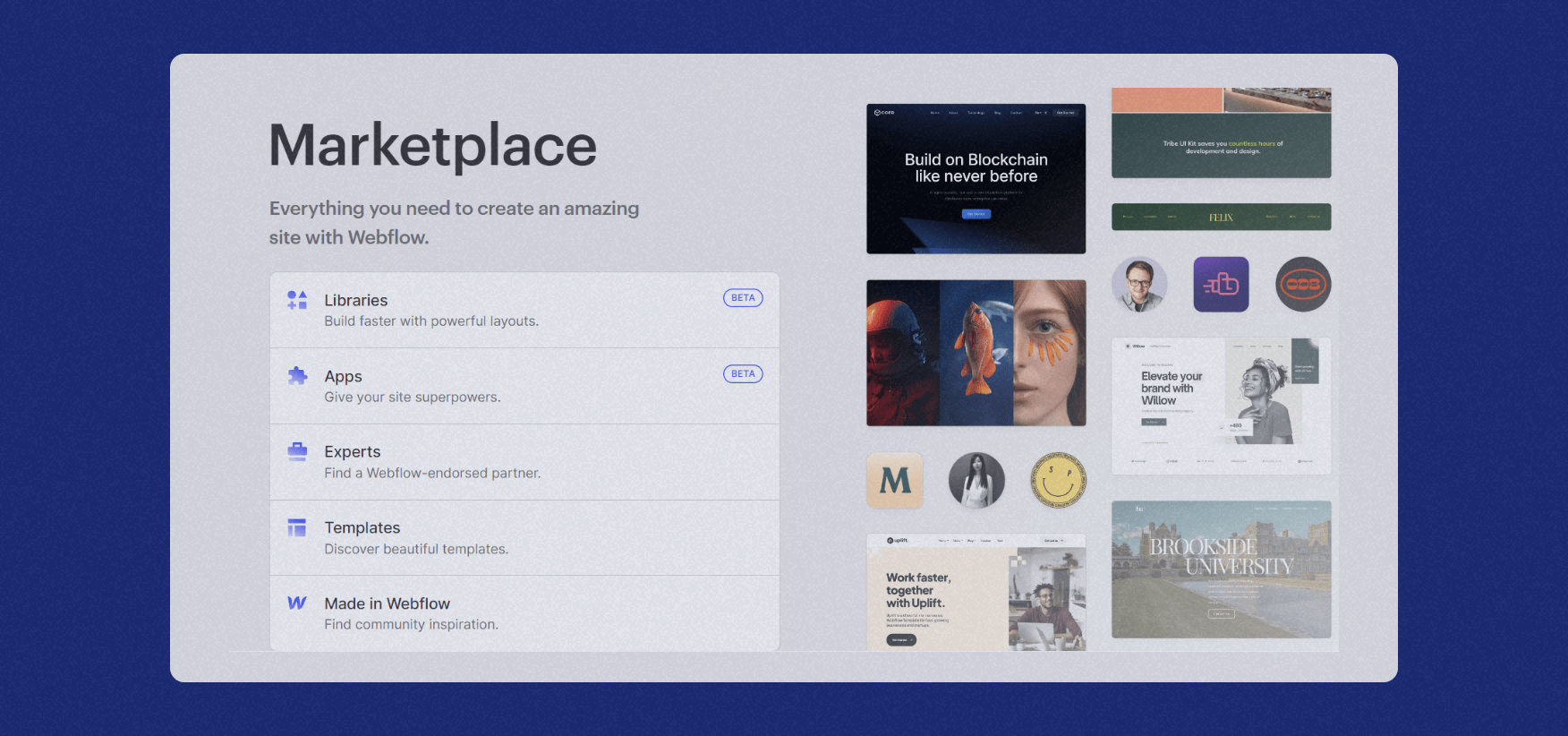The height and width of the screenshot is (736, 1568).
Task: Open the astronaut, fish and face thumbnail
Action: point(976,353)
